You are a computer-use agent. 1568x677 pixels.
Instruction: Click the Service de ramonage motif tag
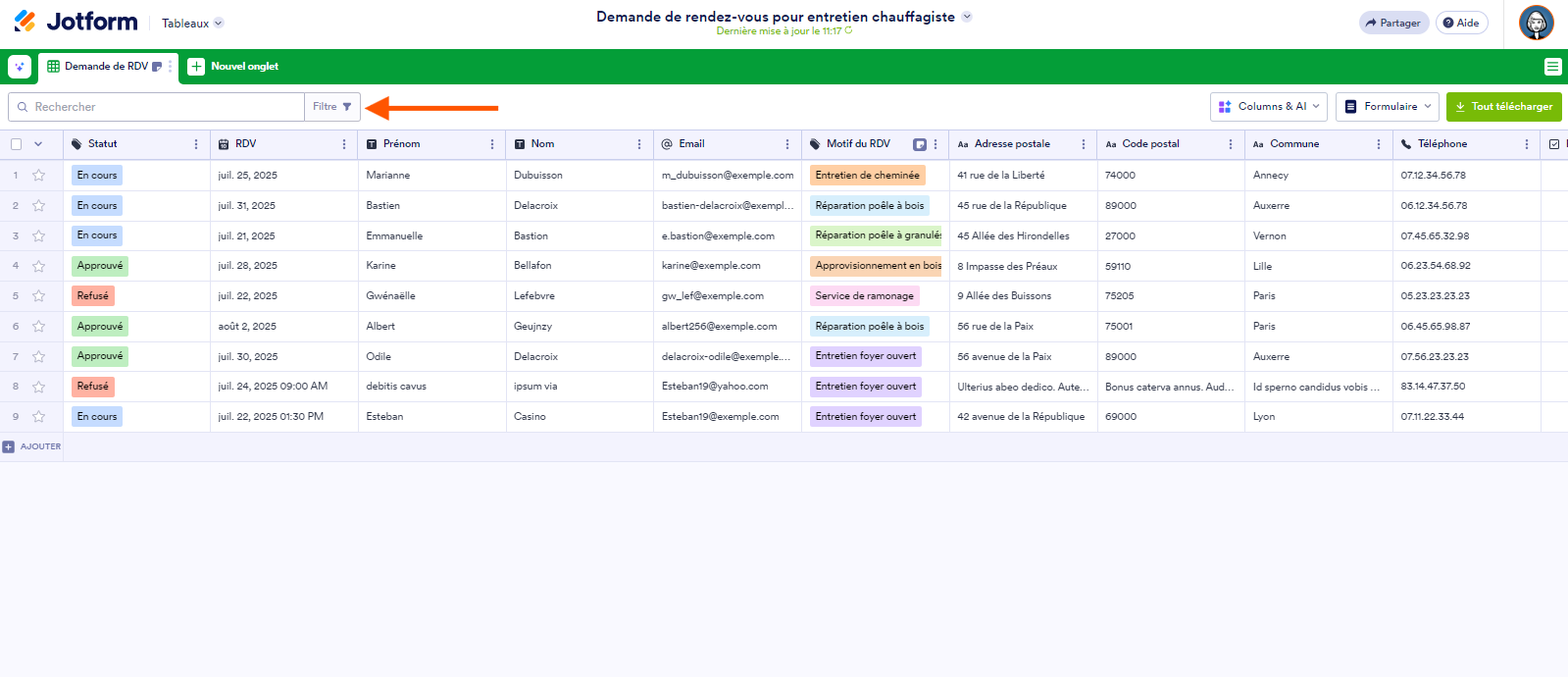click(864, 296)
